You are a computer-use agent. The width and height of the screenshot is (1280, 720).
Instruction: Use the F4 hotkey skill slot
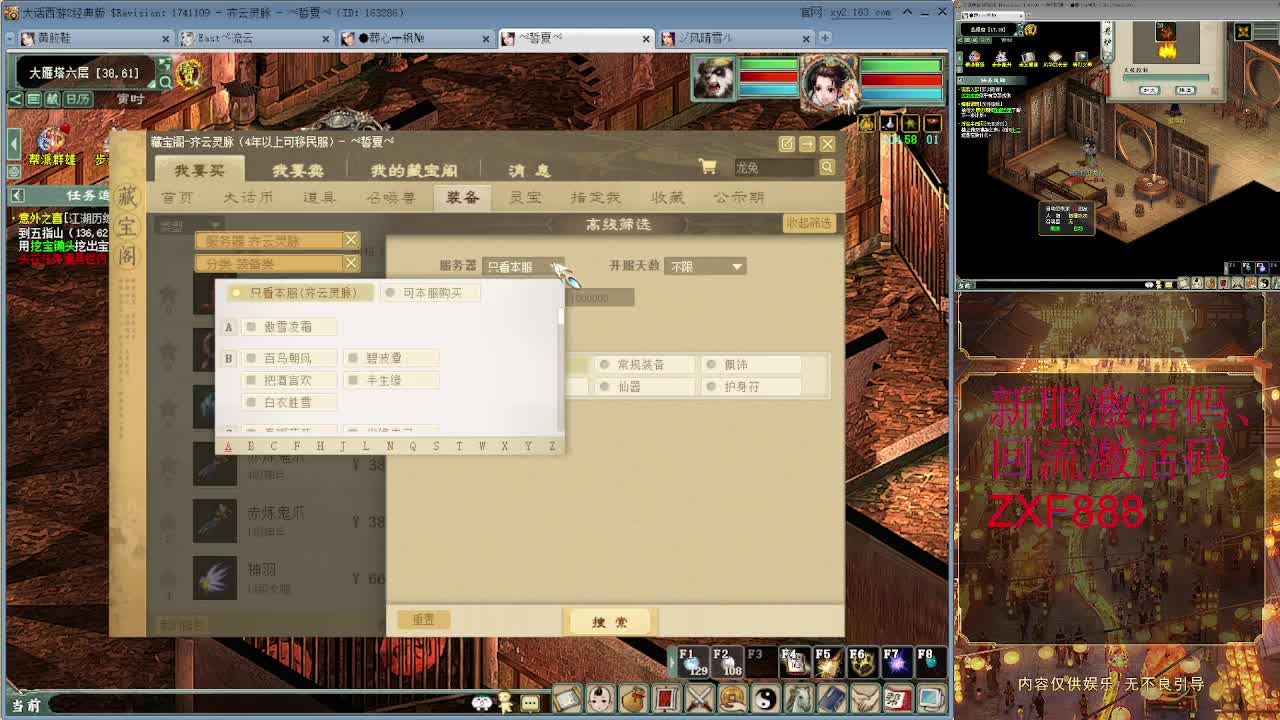click(x=794, y=661)
